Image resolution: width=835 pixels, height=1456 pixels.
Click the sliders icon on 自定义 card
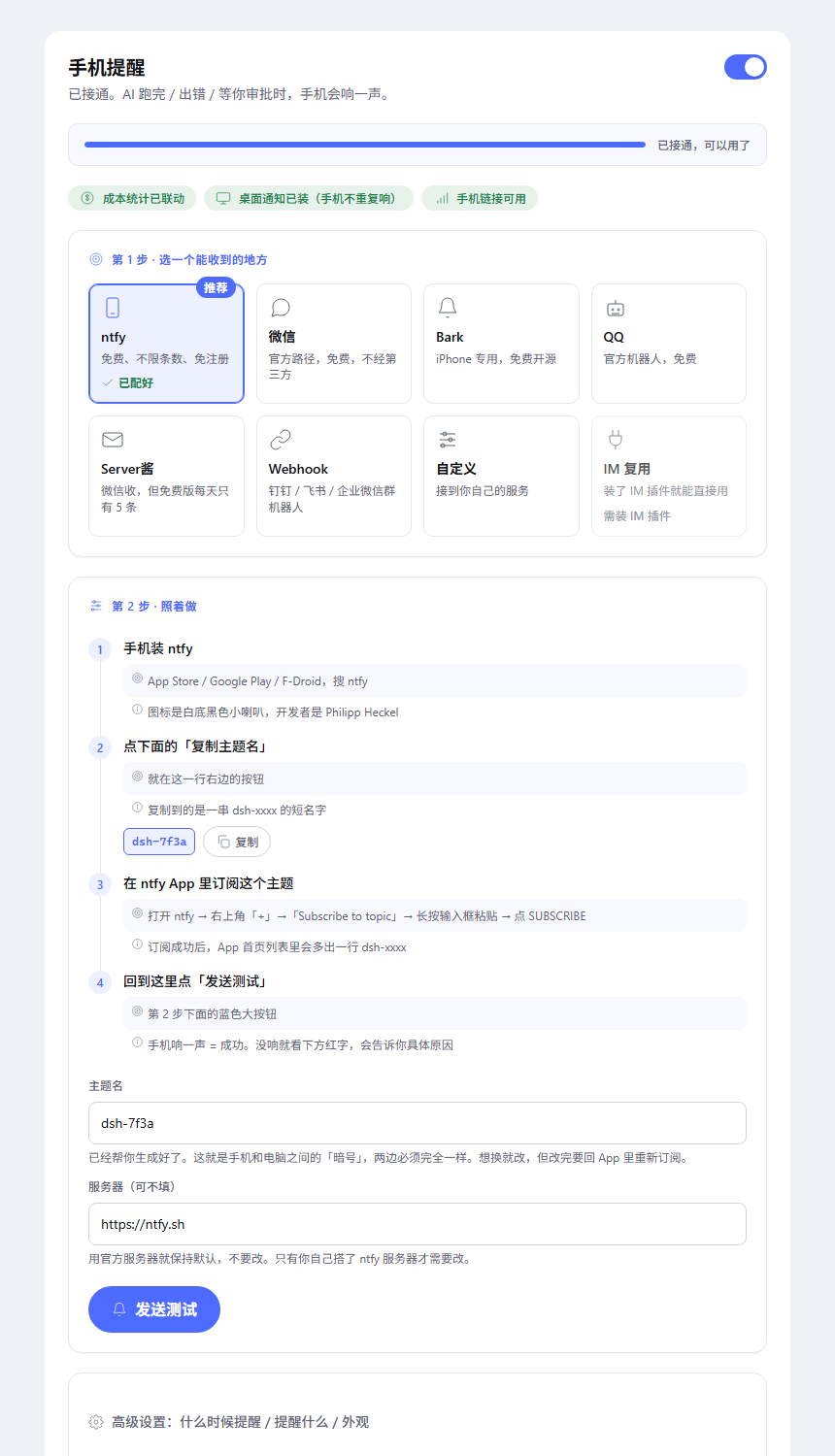(x=448, y=440)
